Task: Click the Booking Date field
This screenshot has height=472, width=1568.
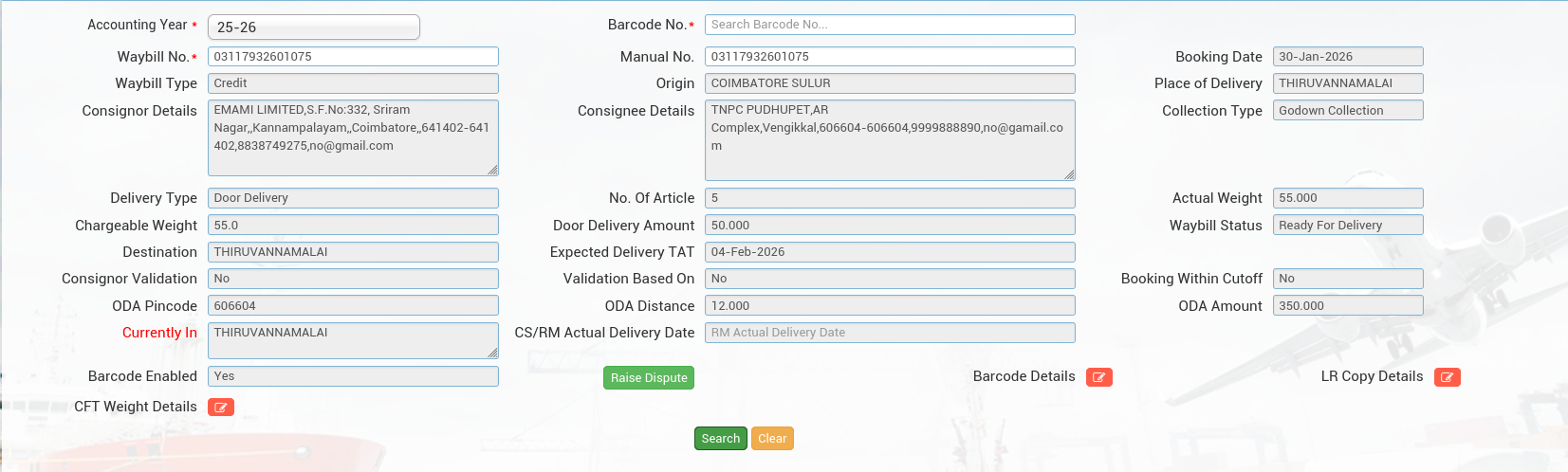Action: [x=1347, y=57]
